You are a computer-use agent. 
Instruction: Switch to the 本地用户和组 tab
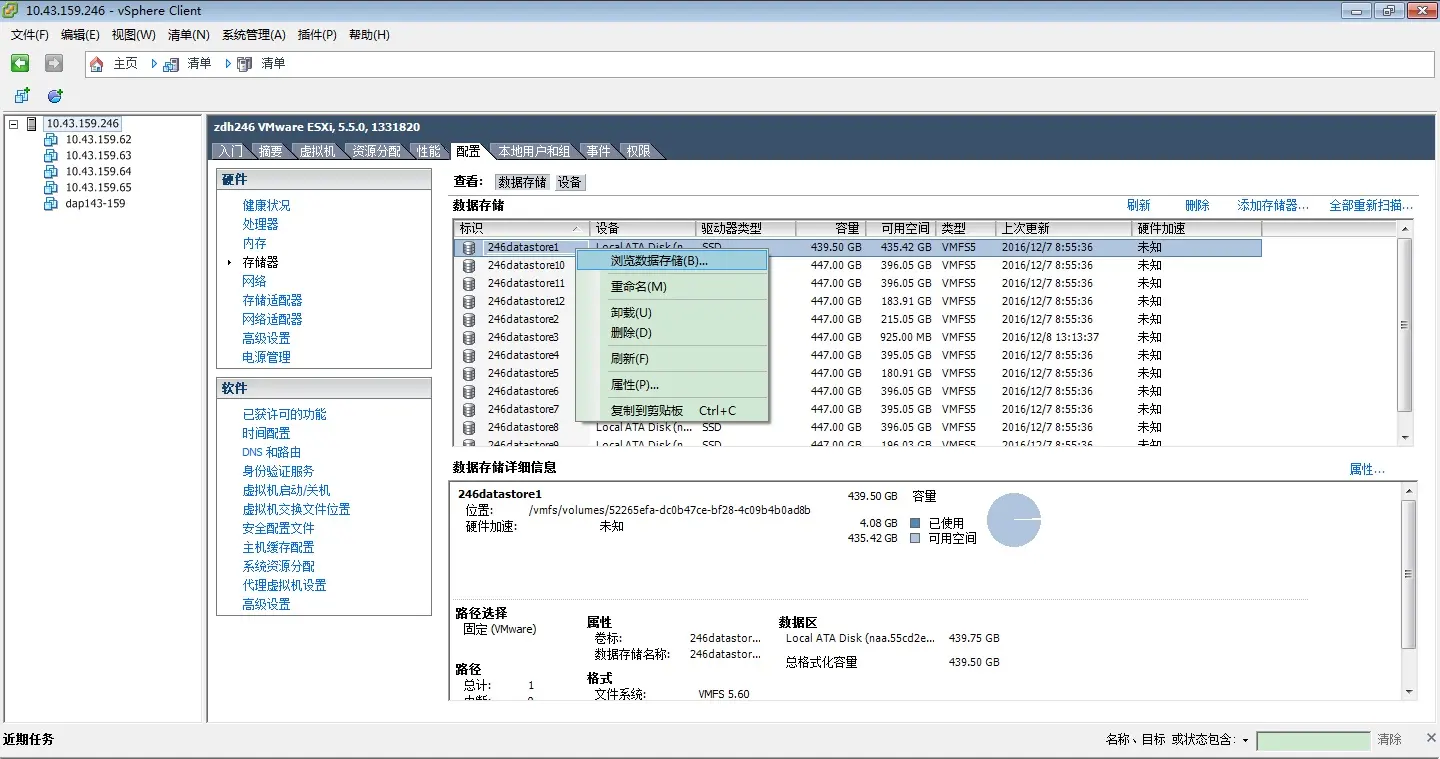534,151
